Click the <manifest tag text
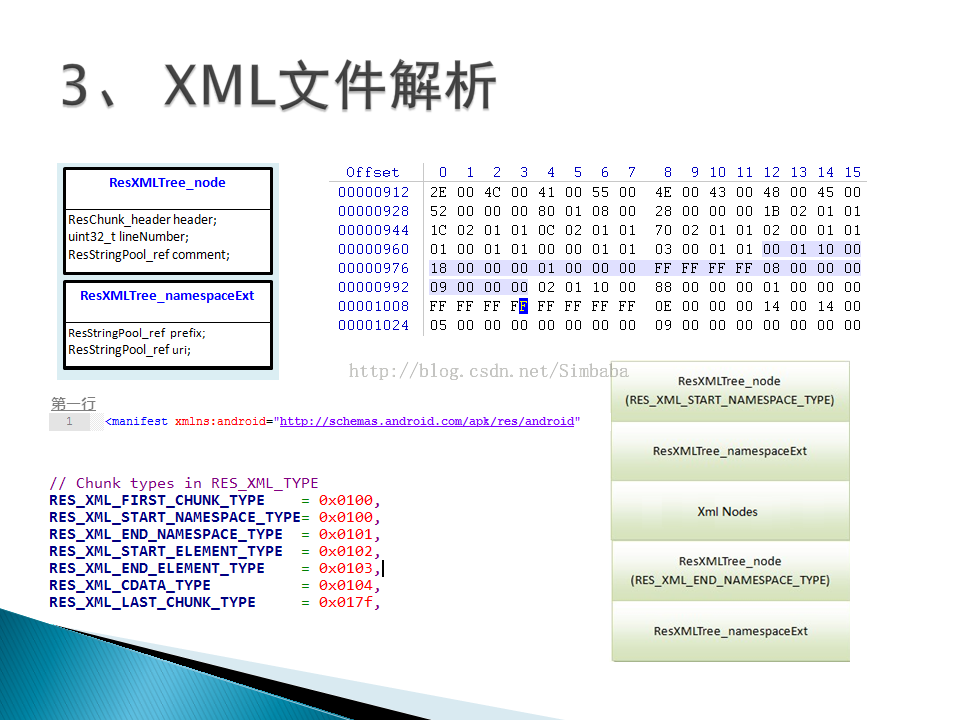Screen dimensions: 960x720 [x=136, y=421]
